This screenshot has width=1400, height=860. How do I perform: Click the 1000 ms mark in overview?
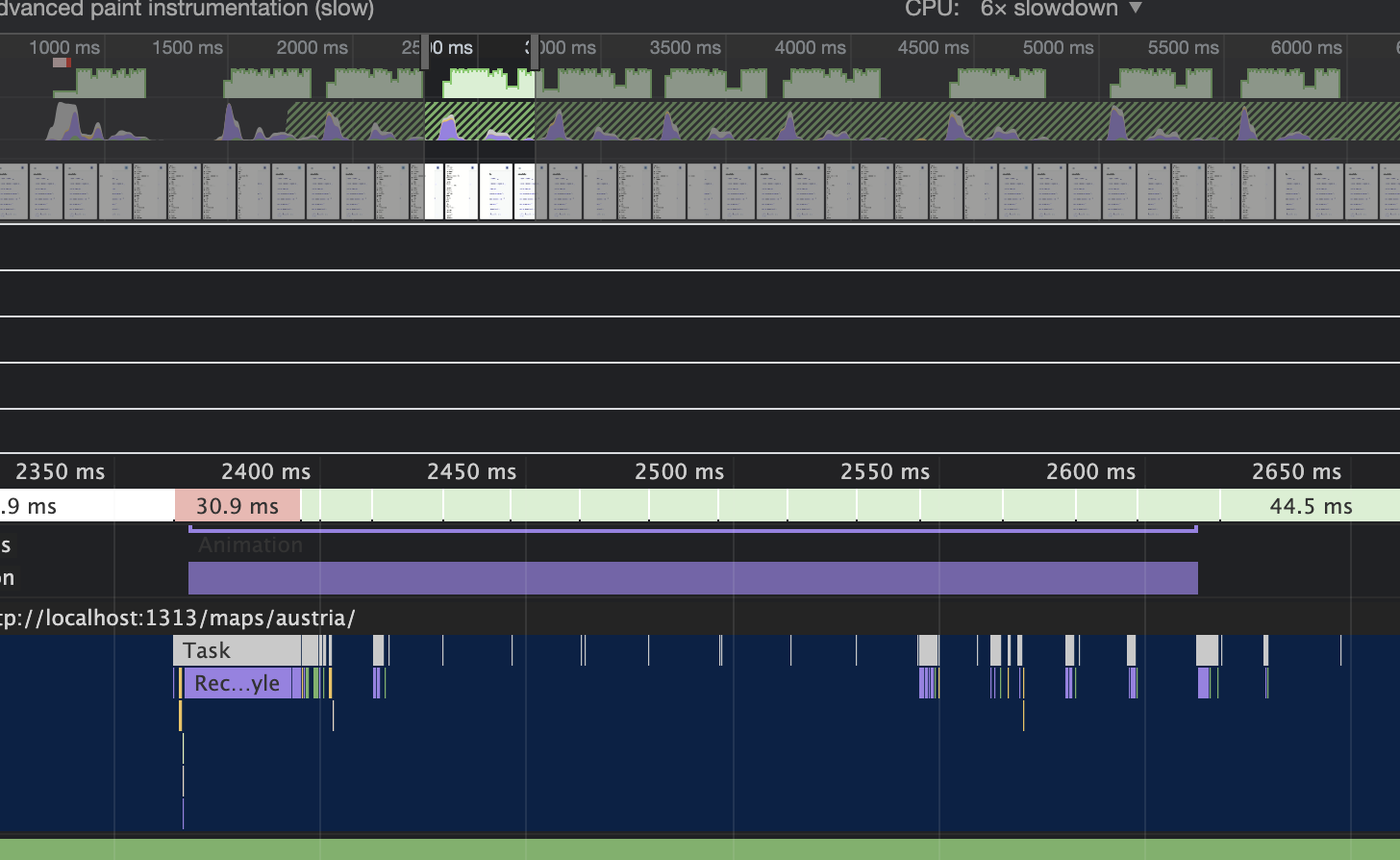pyautogui.click(x=63, y=48)
